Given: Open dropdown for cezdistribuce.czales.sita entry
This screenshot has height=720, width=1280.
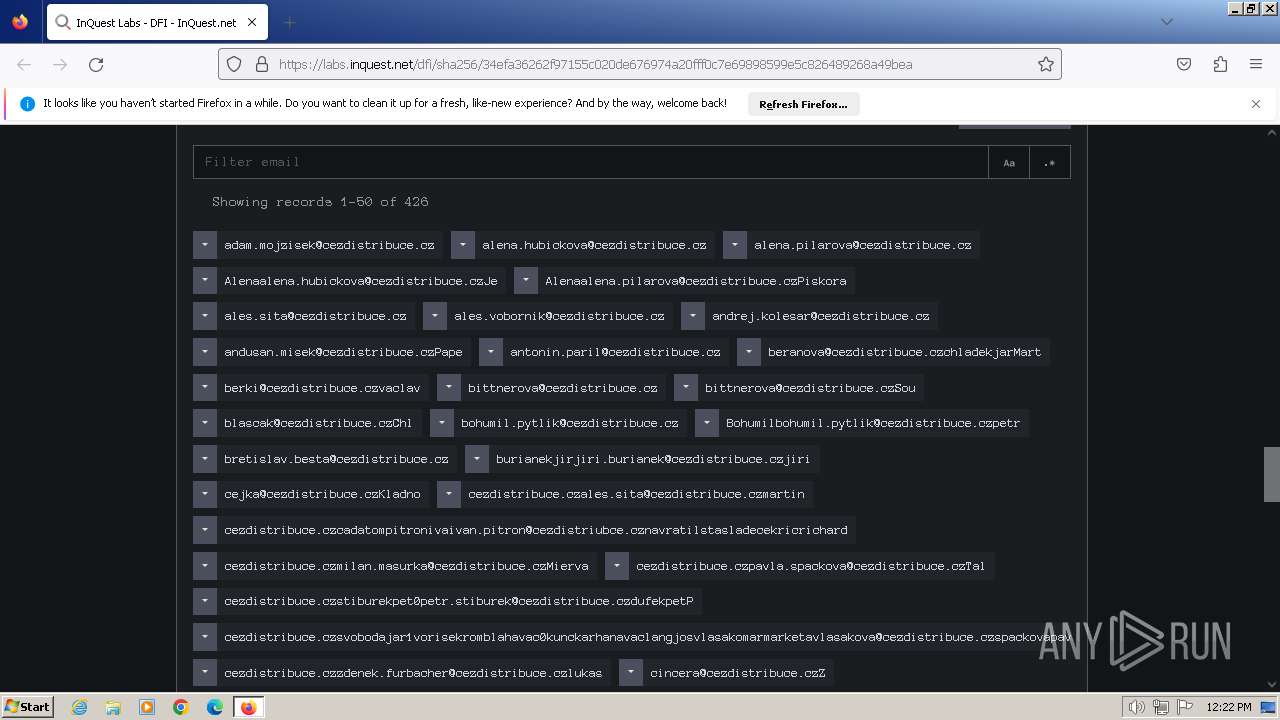Looking at the screenshot, I should 449,494.
